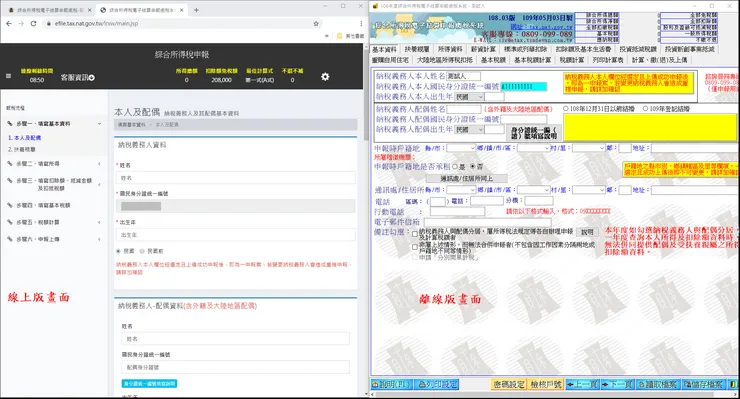Open the Chrome three-dot menu
The width and height of the screenshot is (740, 399).
pos(361,23)
